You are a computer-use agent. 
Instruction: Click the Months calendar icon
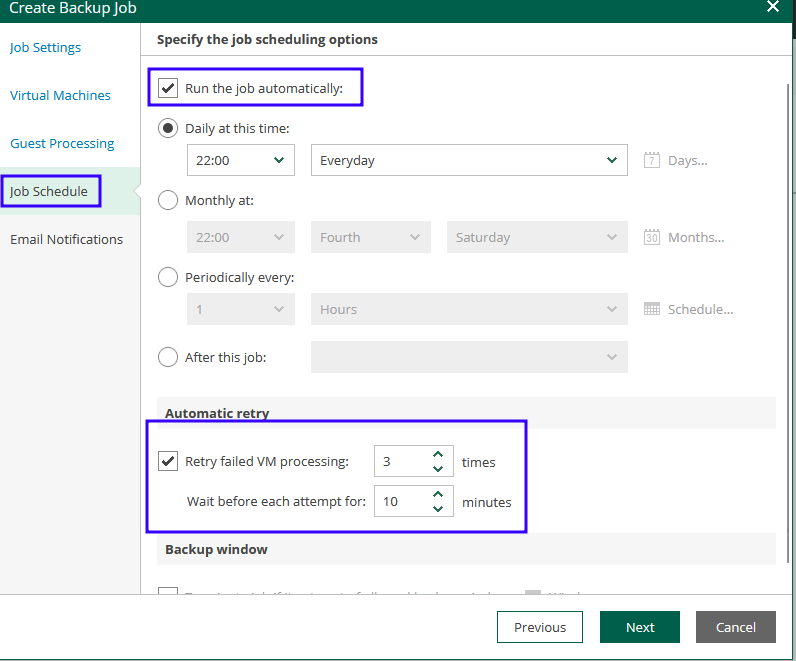point(651,237)
